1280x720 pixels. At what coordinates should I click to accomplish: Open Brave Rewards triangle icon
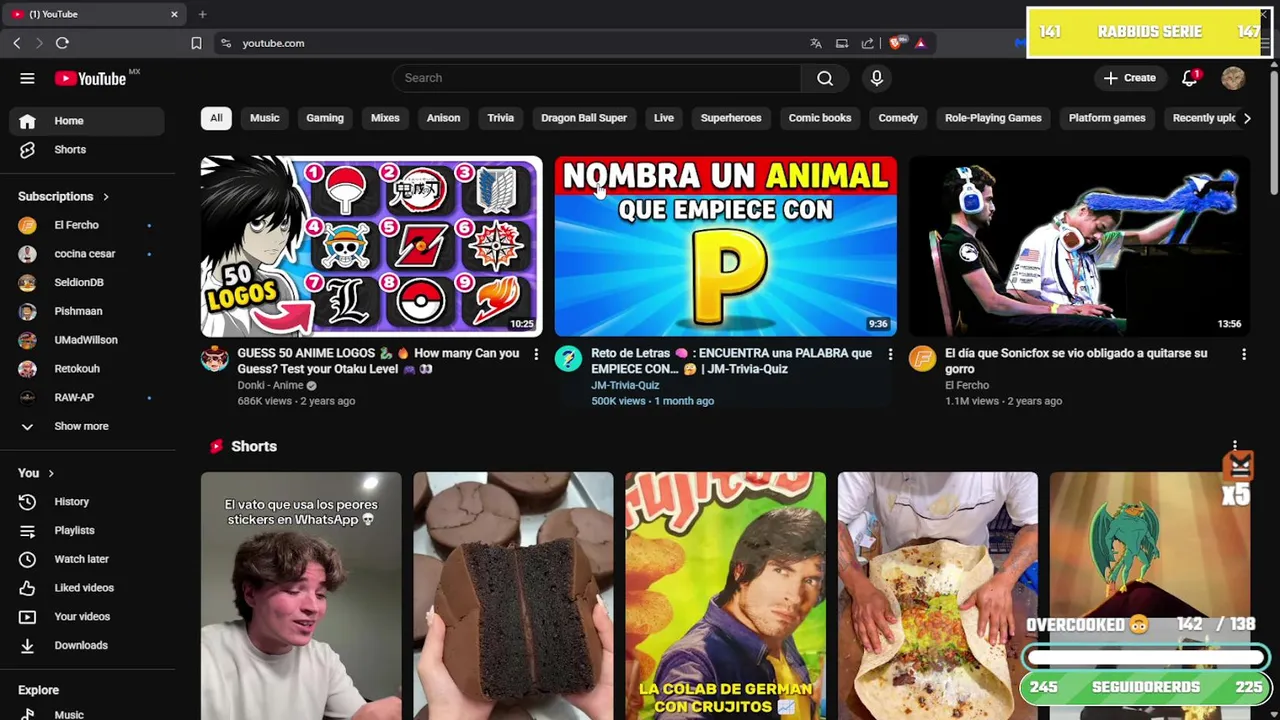click(x=920, y=43)
